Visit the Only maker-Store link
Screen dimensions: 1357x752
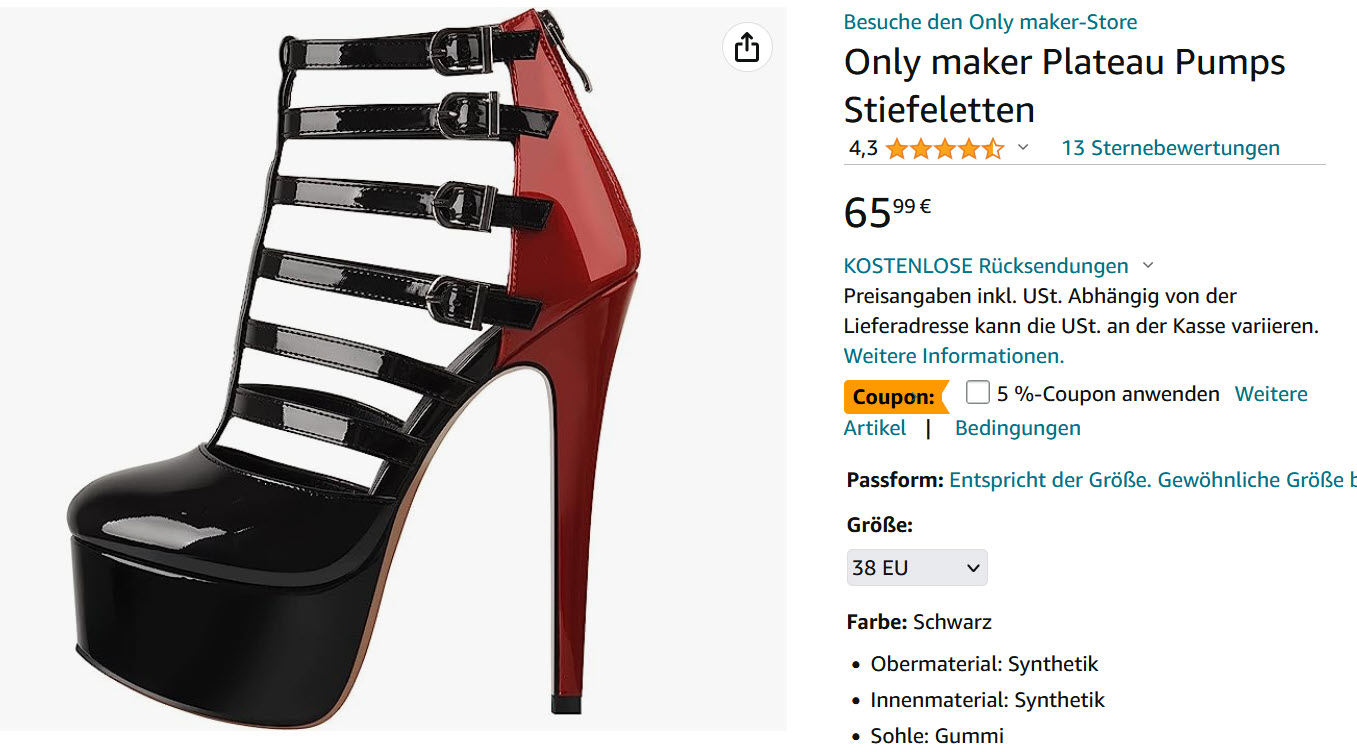point(990,22)
